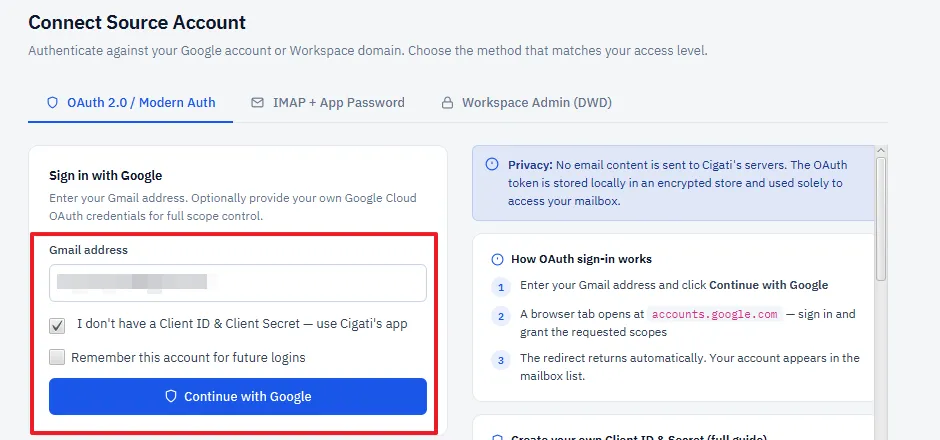Click the shield icon inside Continue with Google

tap(171, 396)
